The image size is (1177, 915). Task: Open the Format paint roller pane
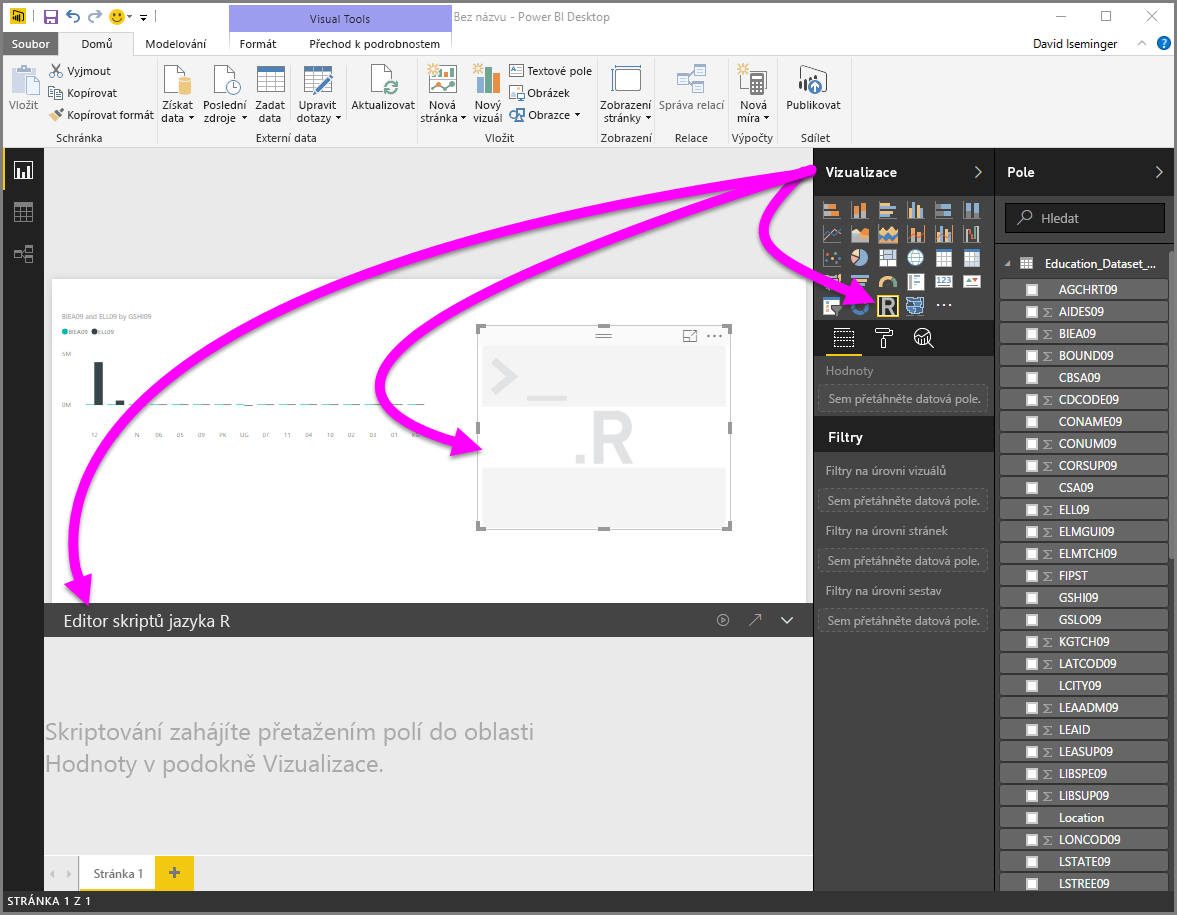click(x=882, y=338)
